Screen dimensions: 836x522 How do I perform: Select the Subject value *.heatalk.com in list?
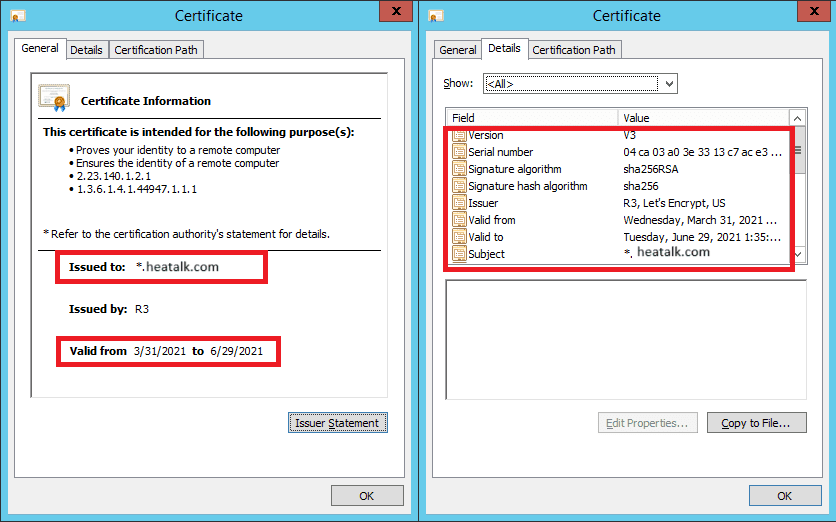[666, 253]
